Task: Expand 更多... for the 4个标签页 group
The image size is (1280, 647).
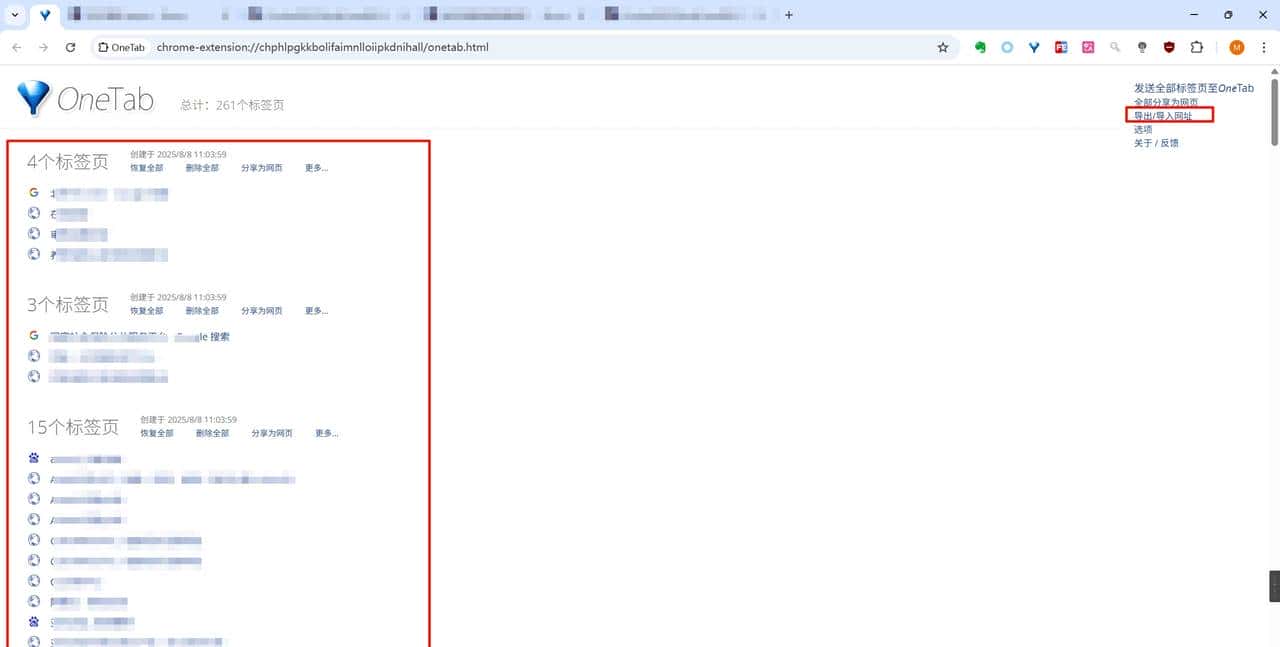Action: (316, 168)
